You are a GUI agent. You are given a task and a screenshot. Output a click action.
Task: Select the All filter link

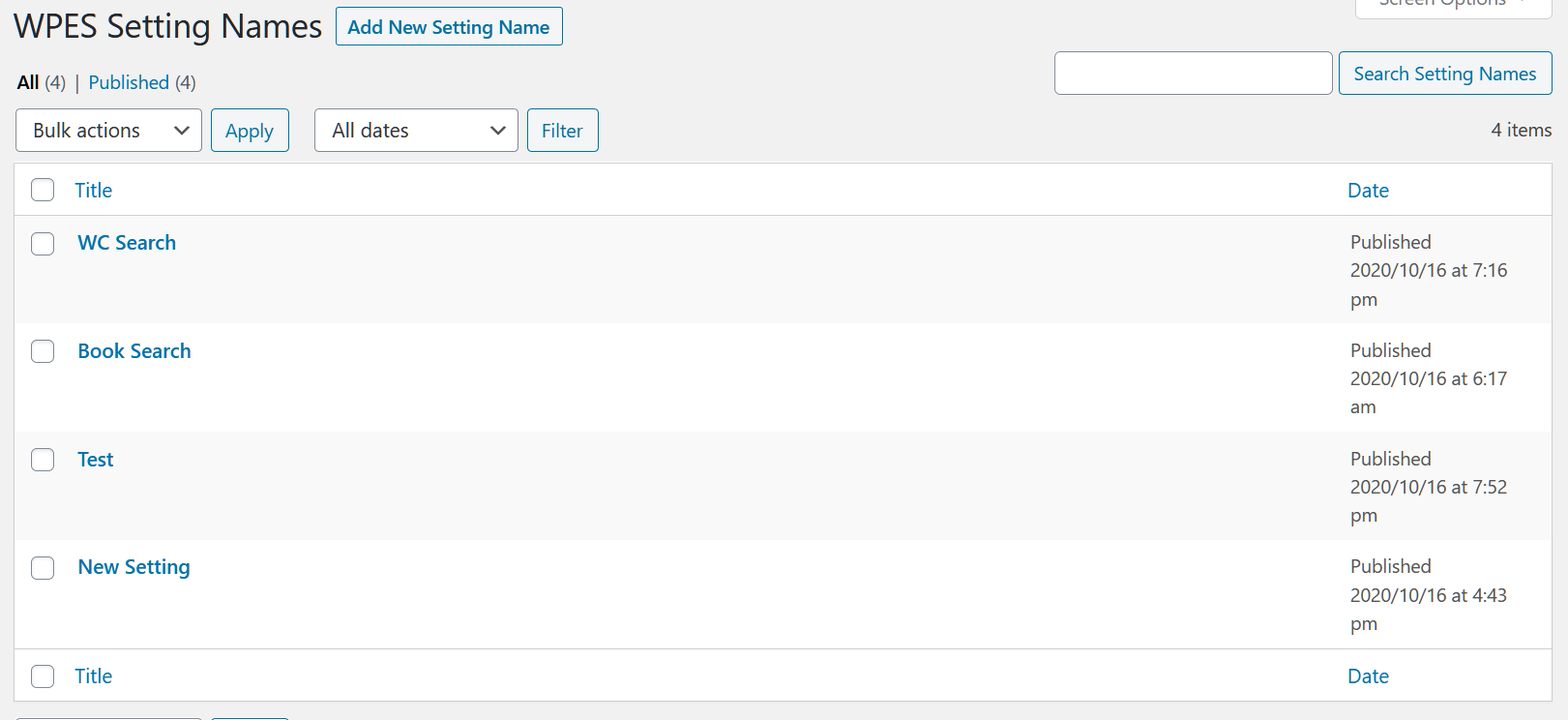click(28, 82)
